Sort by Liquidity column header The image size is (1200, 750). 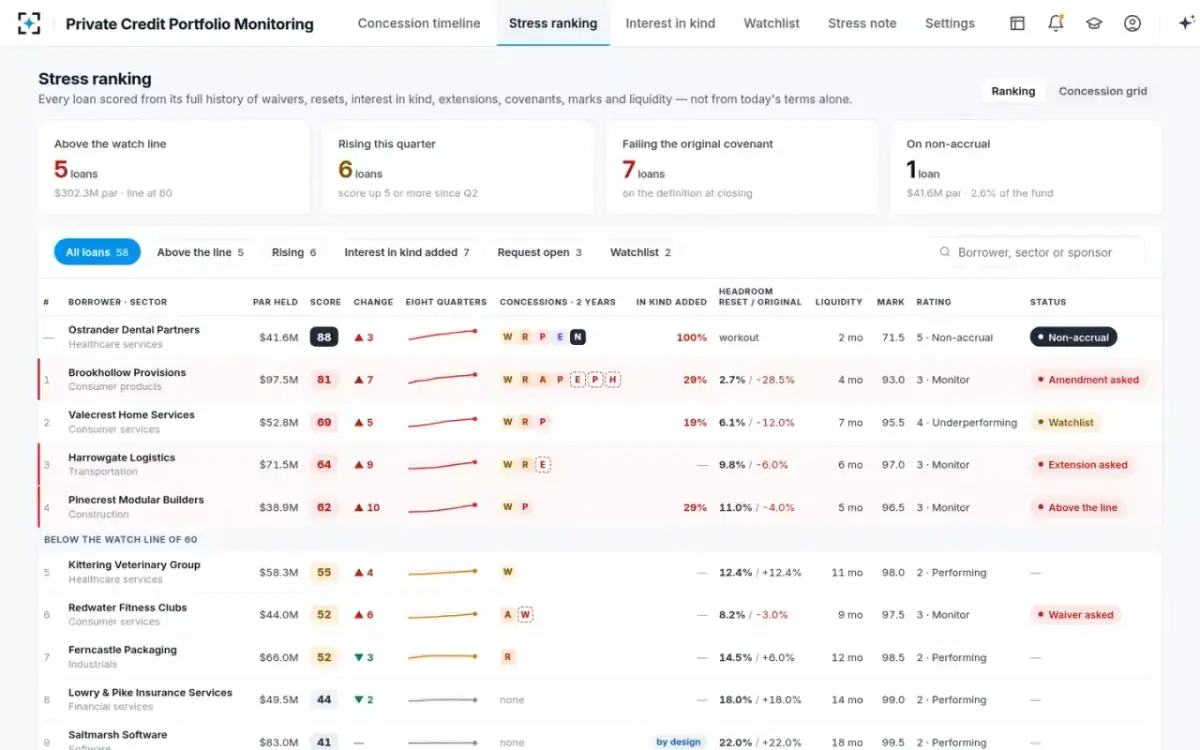click(838, 302)
